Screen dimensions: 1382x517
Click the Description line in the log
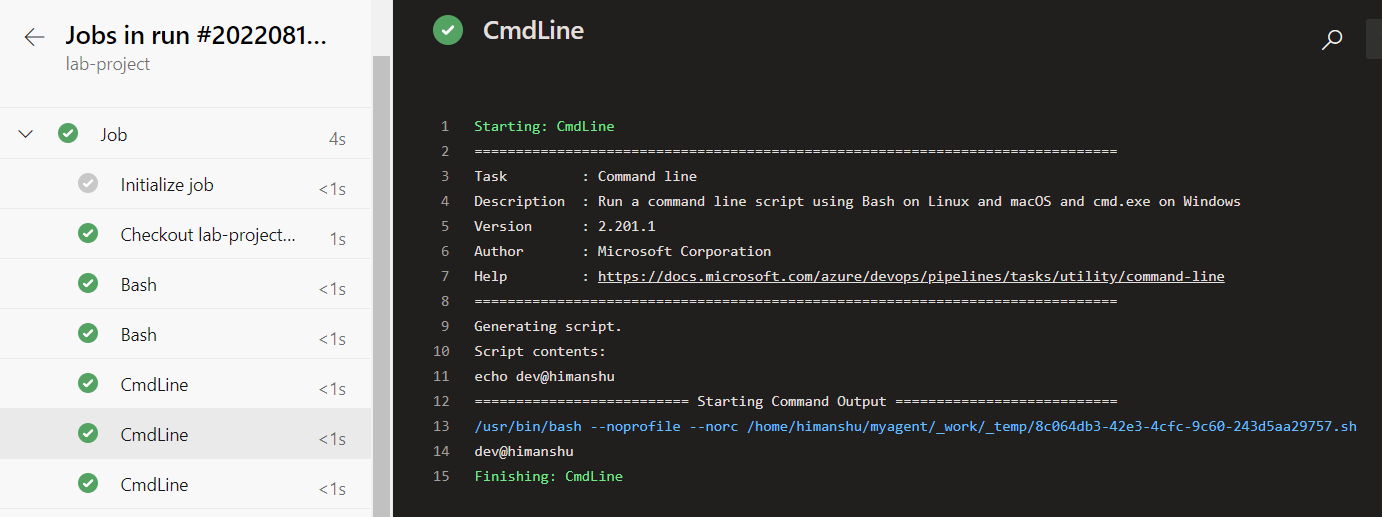pyautogui.click(x=857, y=201)
